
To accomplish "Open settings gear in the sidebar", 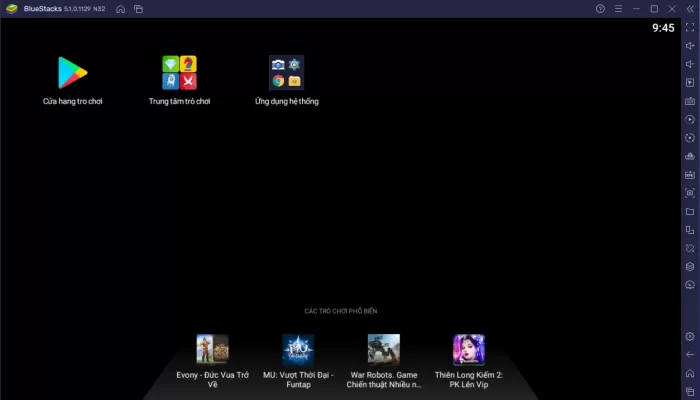I will [x=689, y=337].
